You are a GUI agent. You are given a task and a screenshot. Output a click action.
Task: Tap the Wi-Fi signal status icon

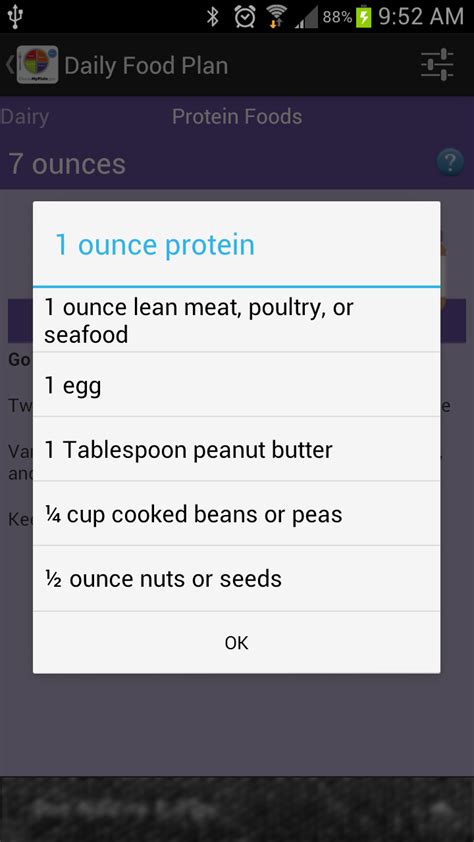(277, 17)
